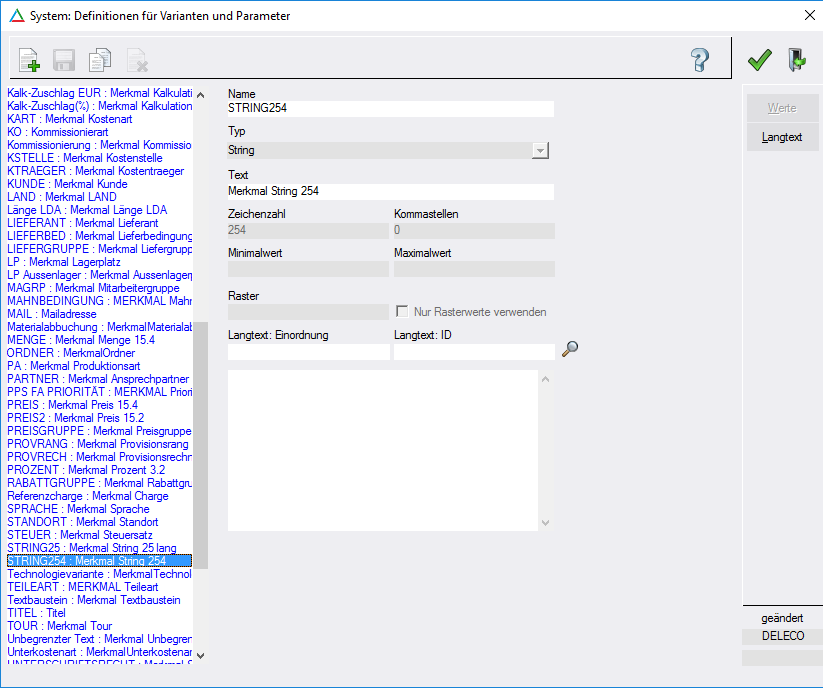Image resolution: width=823 pixels, height=688 pixels.
Task: Click the Text field 'Merkmal String 254'
Action: (390, 191)
